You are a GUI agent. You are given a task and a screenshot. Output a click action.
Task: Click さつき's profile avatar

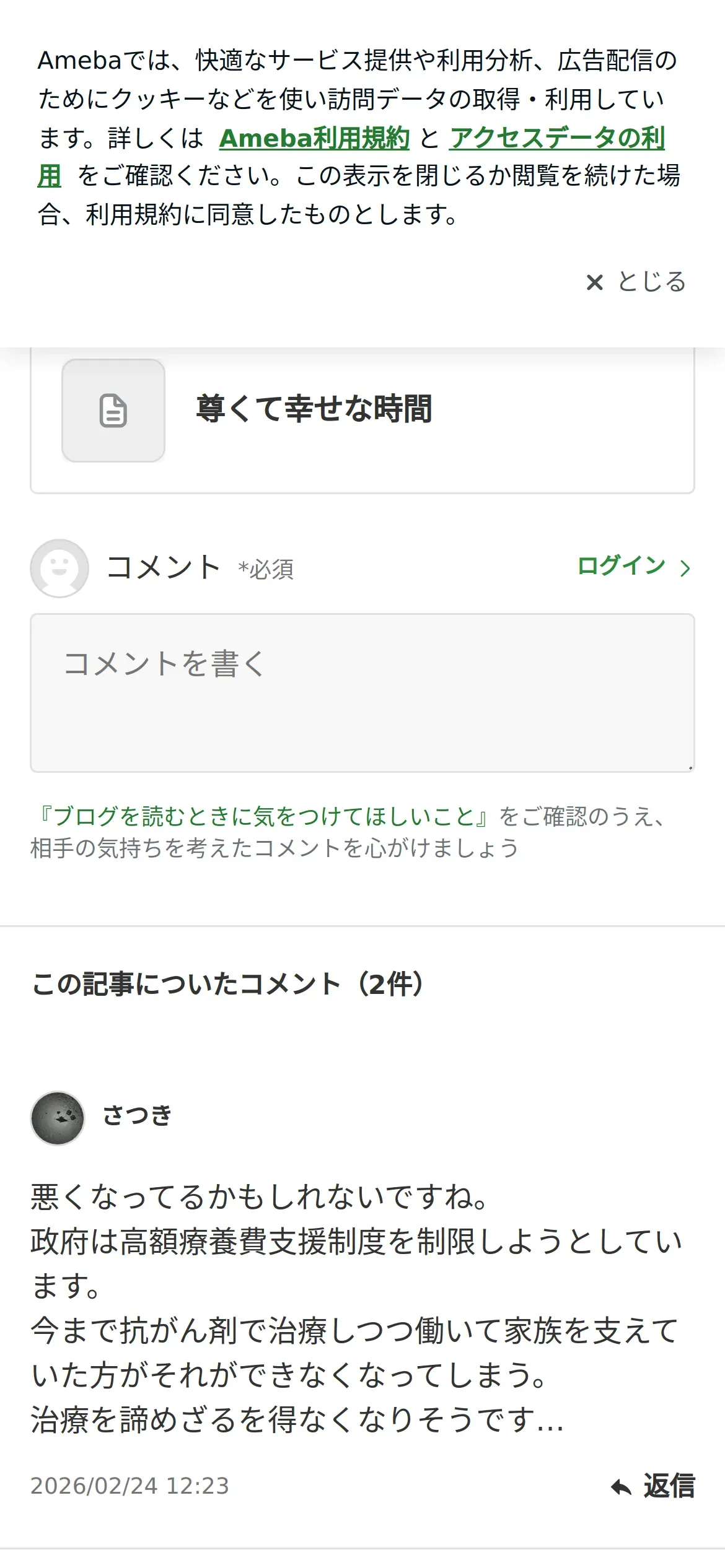point(58,1118)
